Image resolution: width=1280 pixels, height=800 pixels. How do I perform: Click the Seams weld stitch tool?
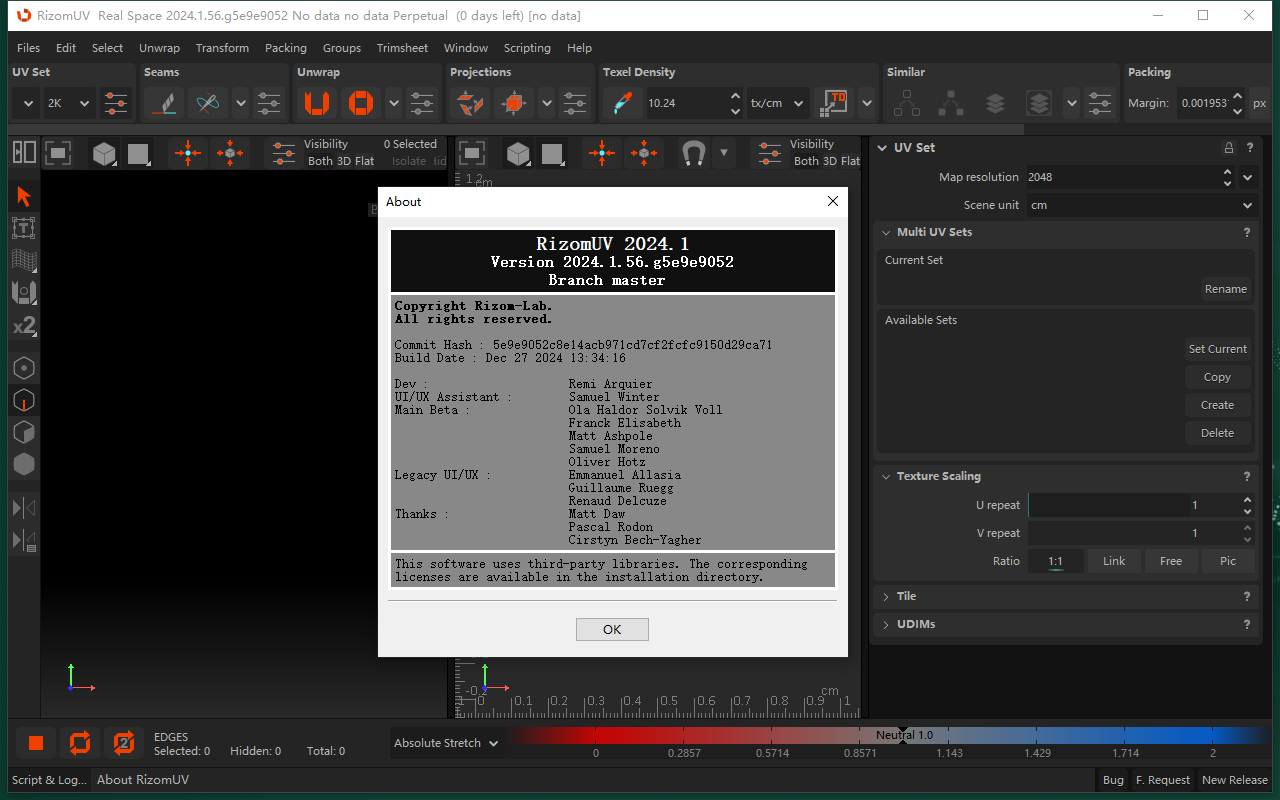[208, 102]
